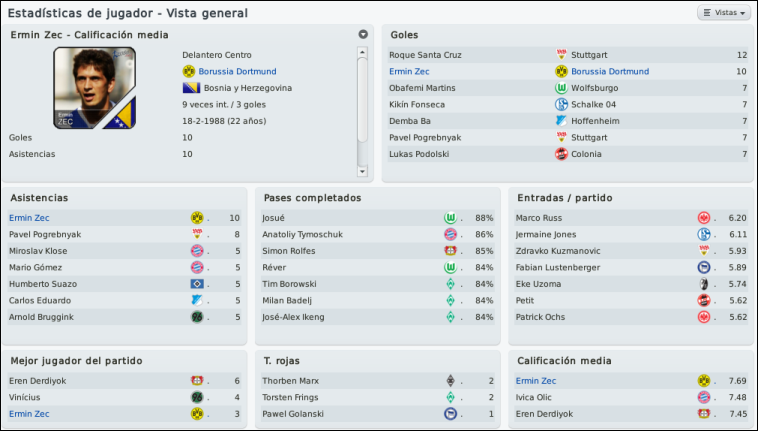
Task: Click the Bayern crest beside Anatoliy Tymoschuk
Action: [x=450, y=234]
